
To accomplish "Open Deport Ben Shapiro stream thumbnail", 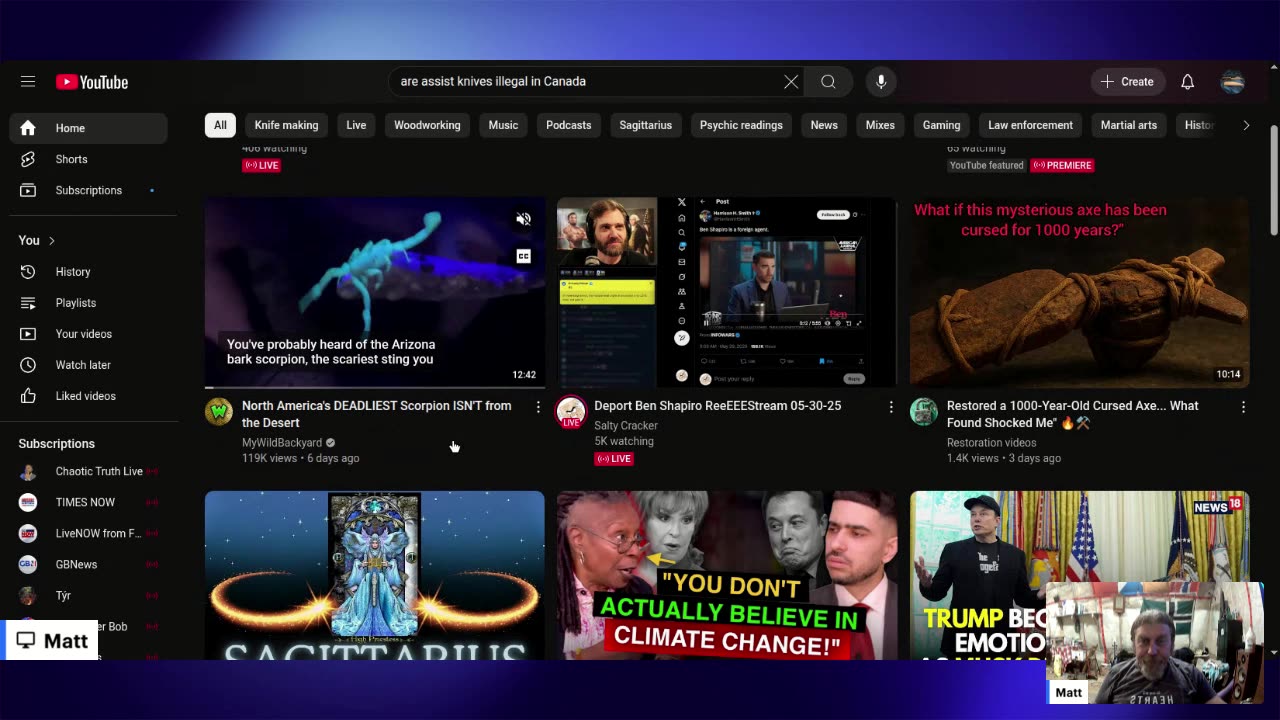I will 727,292.
